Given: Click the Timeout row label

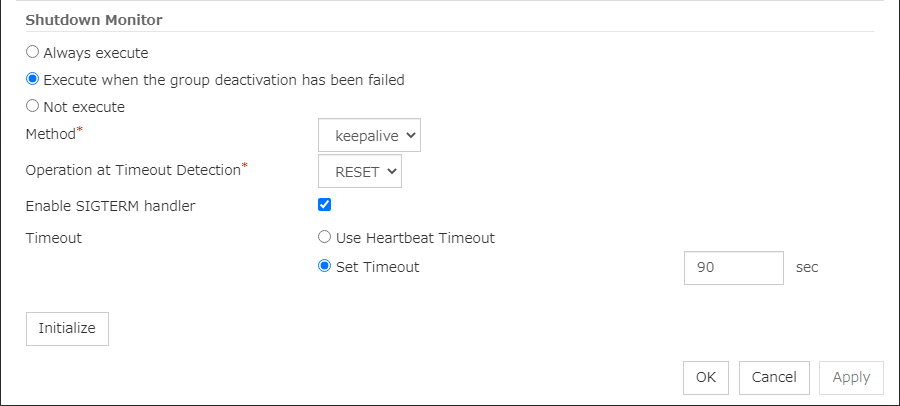Looking at the screenshot, I should [x=54, y=238].
